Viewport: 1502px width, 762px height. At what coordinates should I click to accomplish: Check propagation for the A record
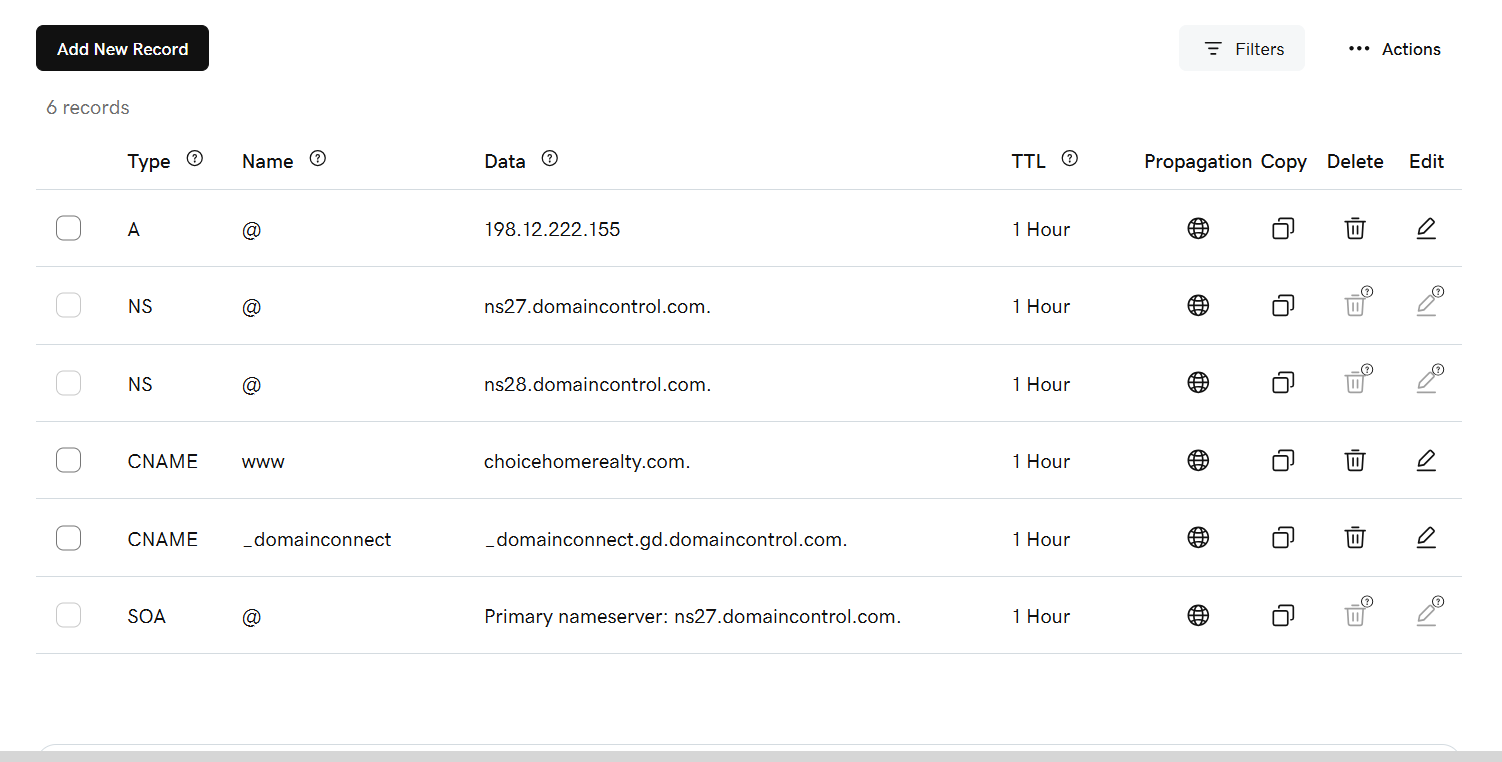click(1198, 229)
